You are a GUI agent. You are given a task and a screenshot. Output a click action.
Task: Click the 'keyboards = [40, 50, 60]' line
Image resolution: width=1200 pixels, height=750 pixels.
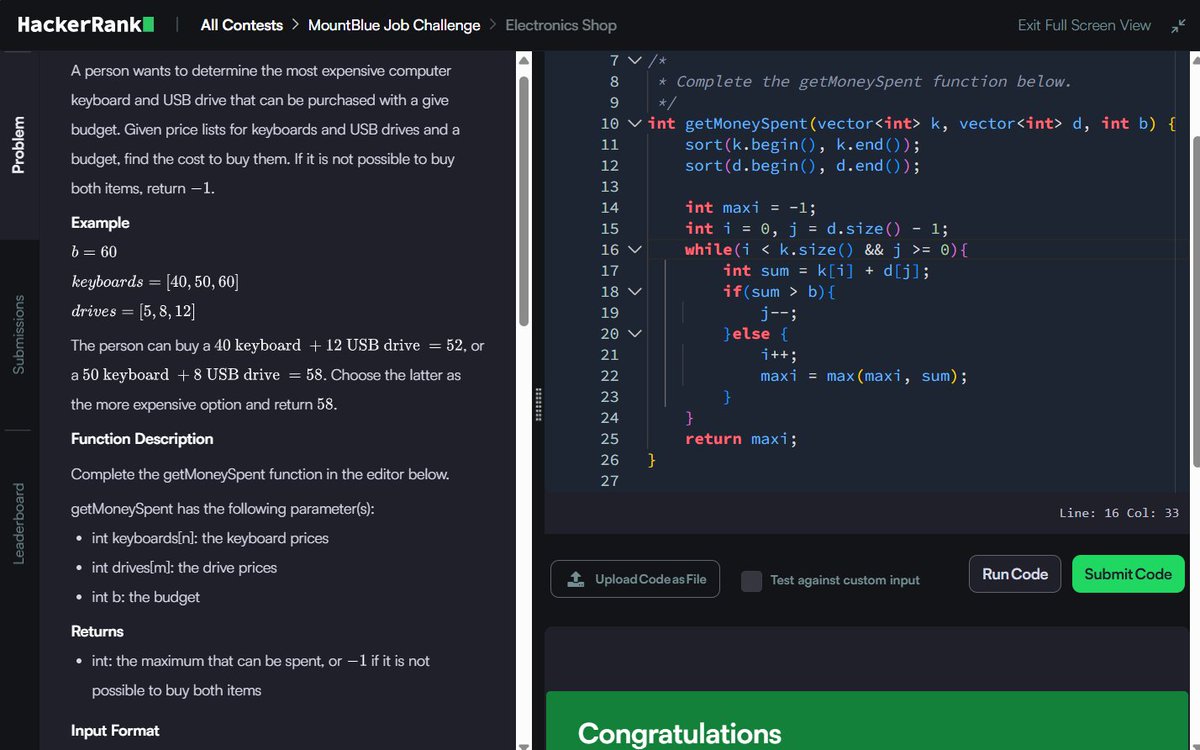155,282
